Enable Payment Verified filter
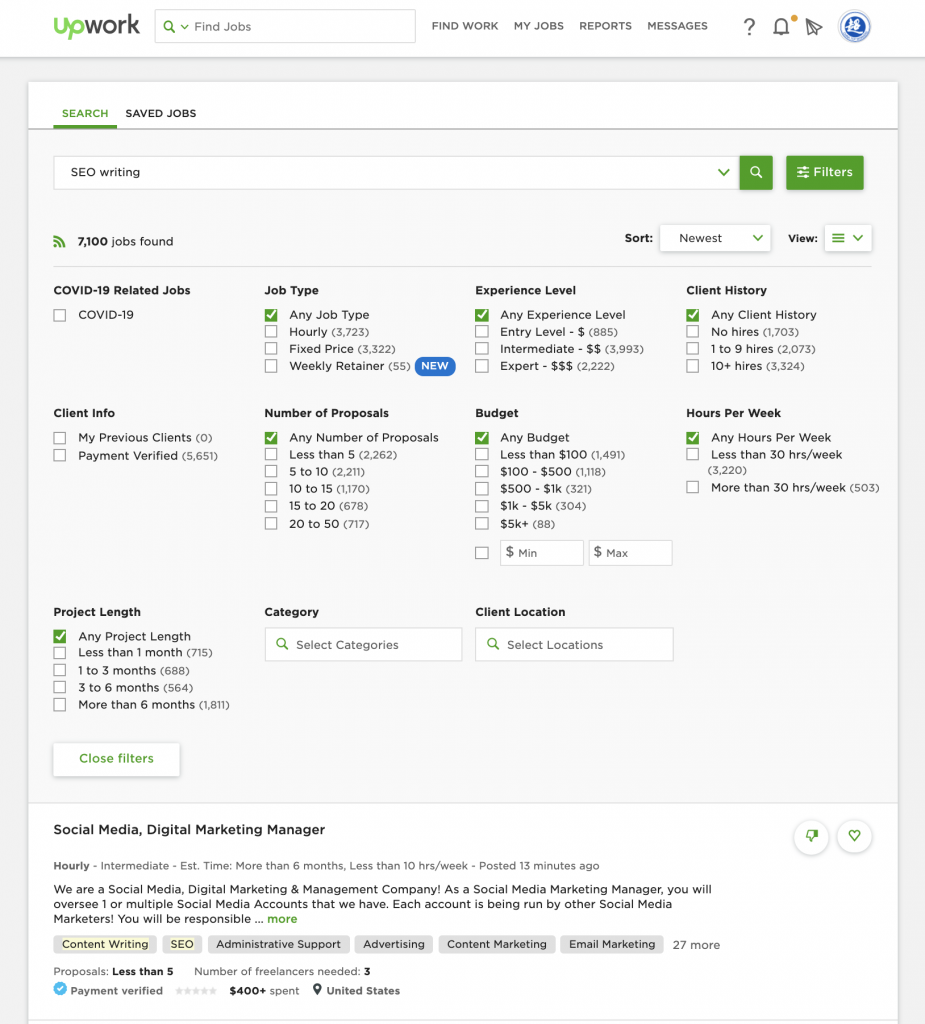 (x=60, y=455)
